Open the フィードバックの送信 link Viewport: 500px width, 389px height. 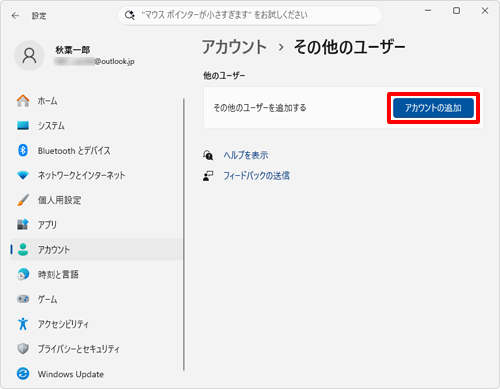[256, 176]
